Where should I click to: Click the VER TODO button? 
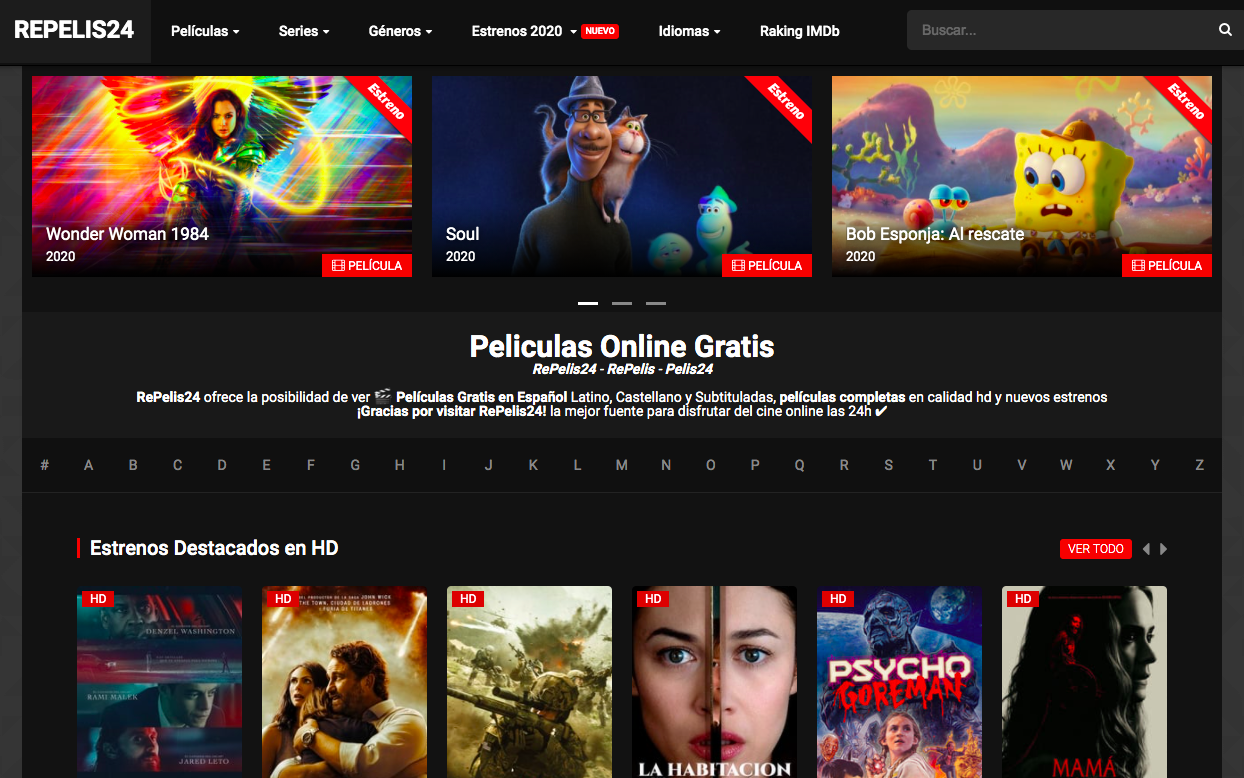pos(1096,549)
